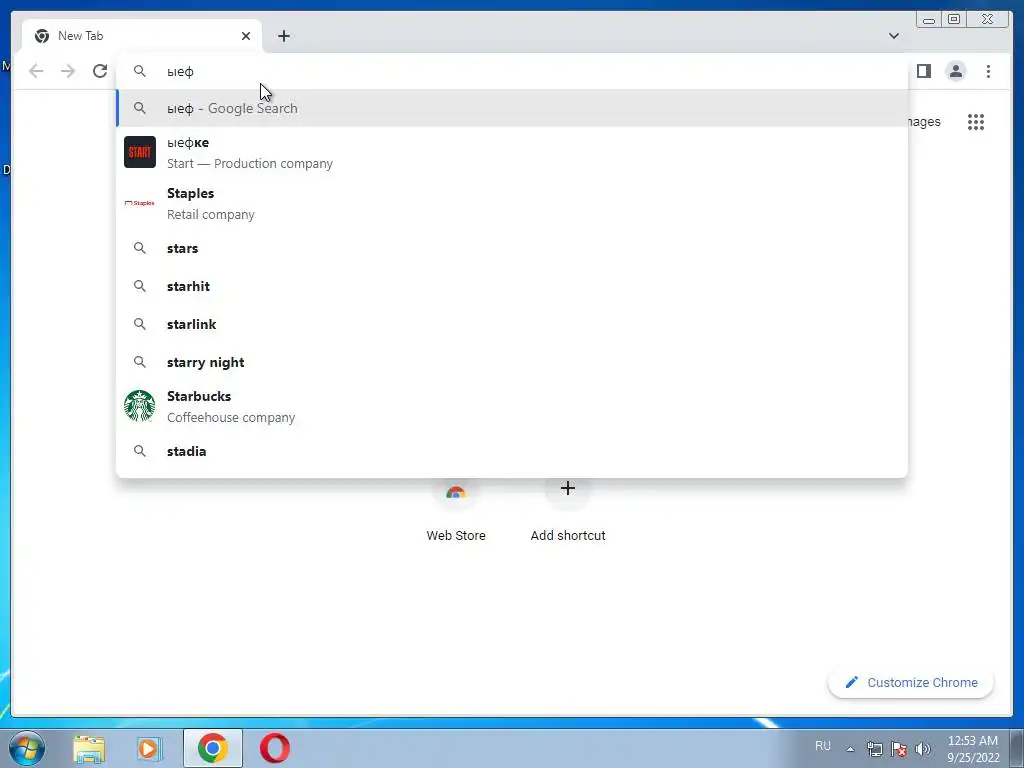The image size is (1024, 768).
Task: Click the Add shortcut plus button
Action: pyautogui.click(x=568, y=488)
